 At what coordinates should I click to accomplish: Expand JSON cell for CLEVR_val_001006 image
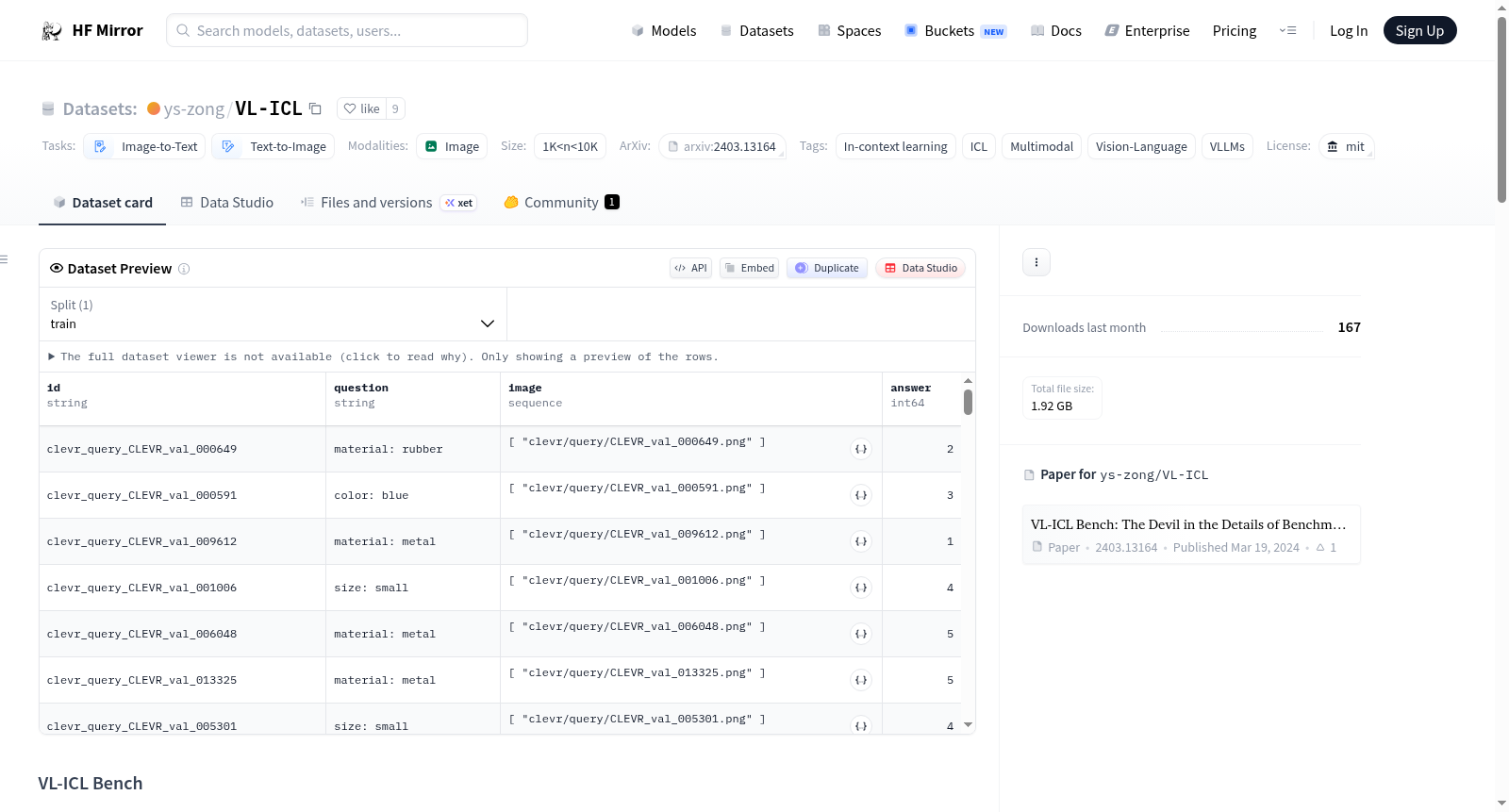click(x=861, y=588)
